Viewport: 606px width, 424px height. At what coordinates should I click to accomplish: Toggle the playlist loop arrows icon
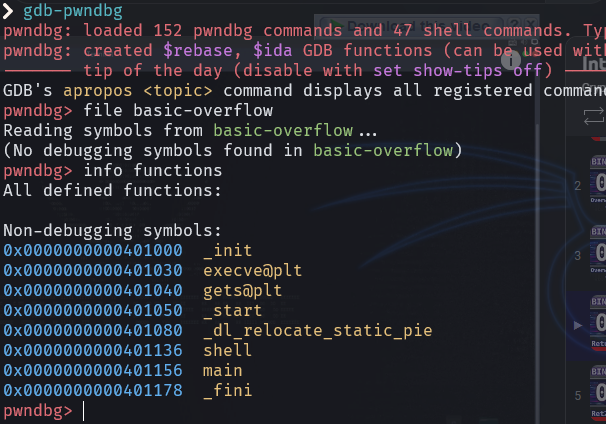[x=594, y=116]
